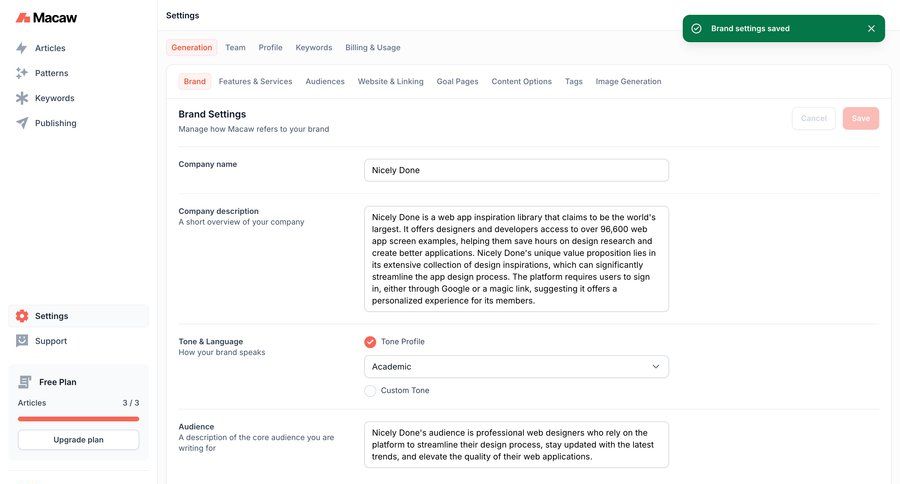The image size is (900, 484).
Task: Switch to the Team tab
Action: click(235, 48)
